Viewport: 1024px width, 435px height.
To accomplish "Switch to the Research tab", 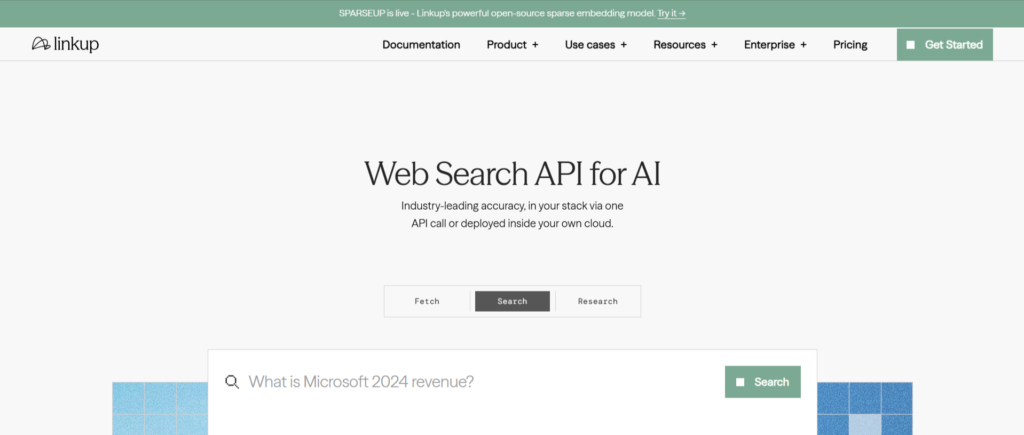I will [598, 301].
